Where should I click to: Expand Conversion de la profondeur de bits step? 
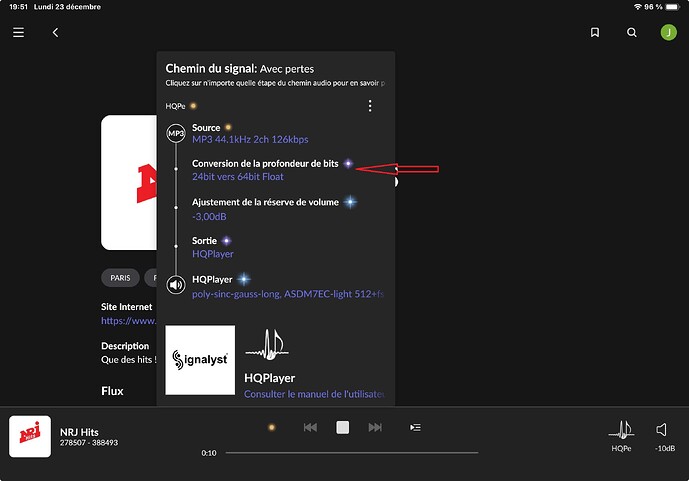(265, 170)
